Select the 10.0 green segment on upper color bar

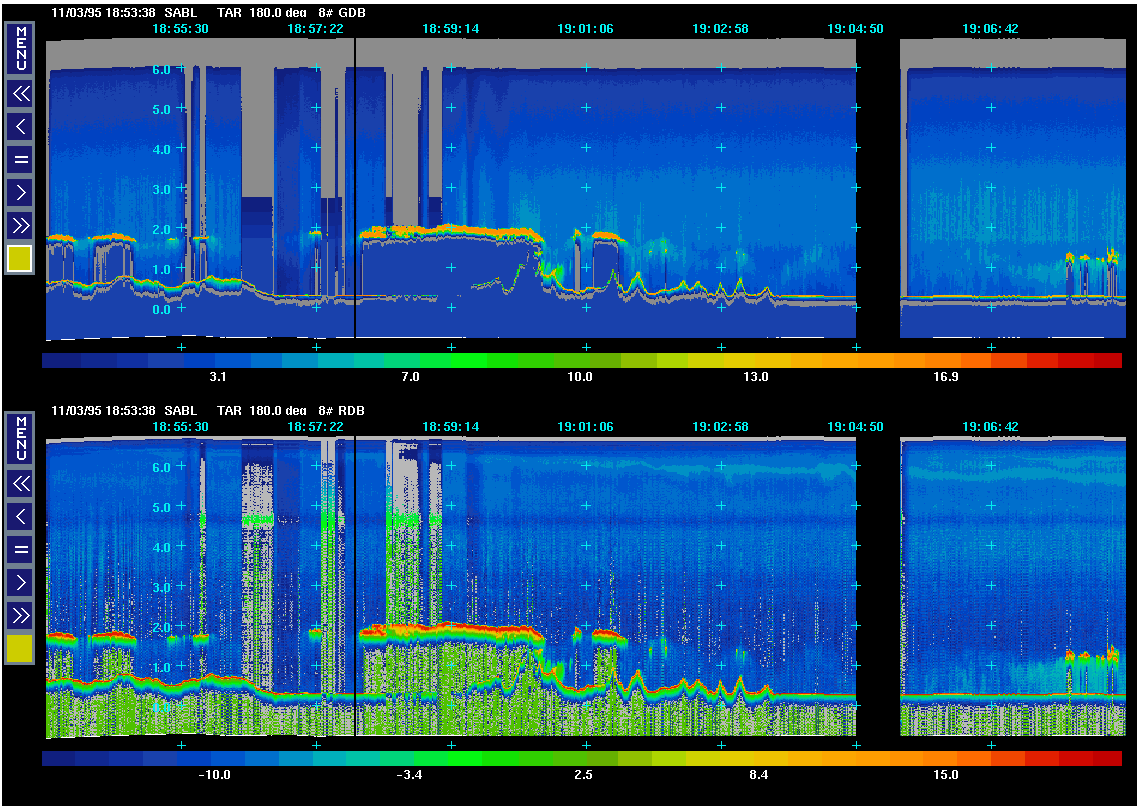[x=580, y=361]
